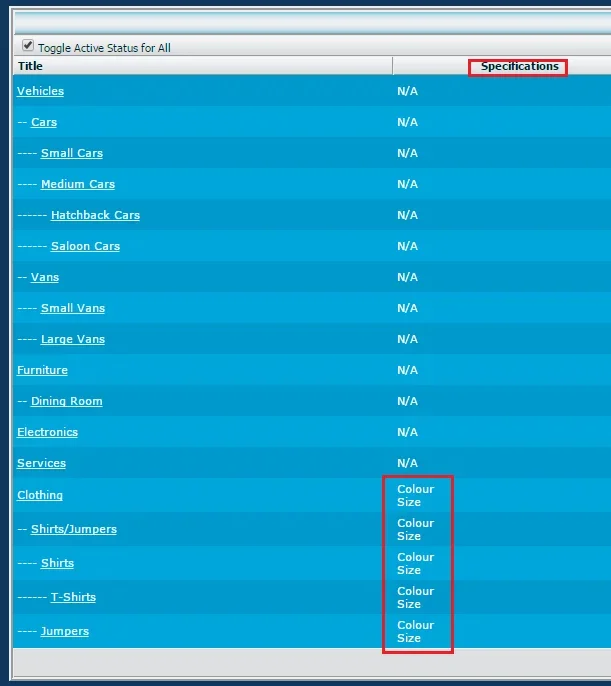Select Colour Size cell in Clothing row
This screenshot has height=686, width=611.
415,495
